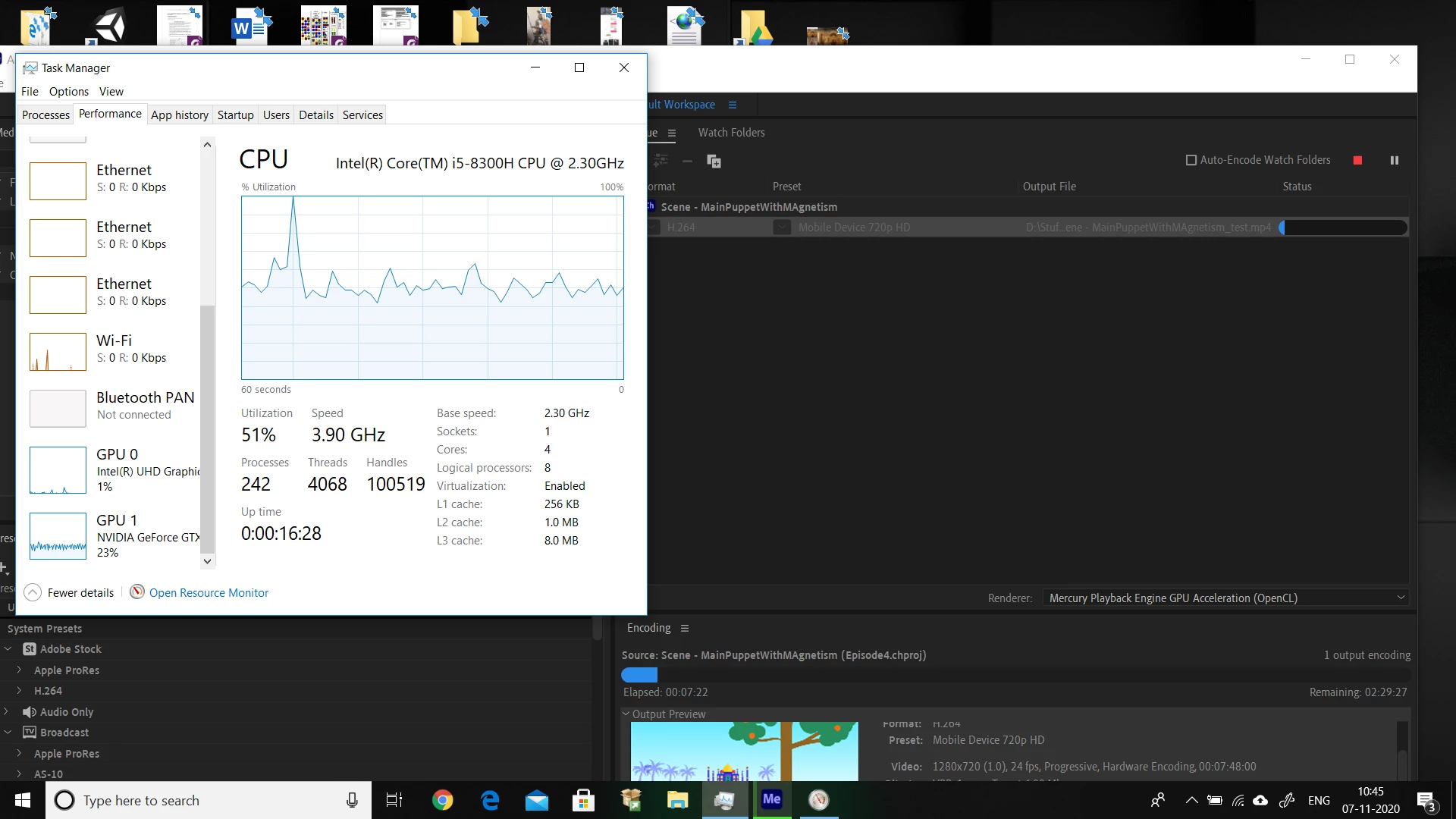1456x819 pixels.
Task: Click the Open Resource Monitor link
Action: 209,593
